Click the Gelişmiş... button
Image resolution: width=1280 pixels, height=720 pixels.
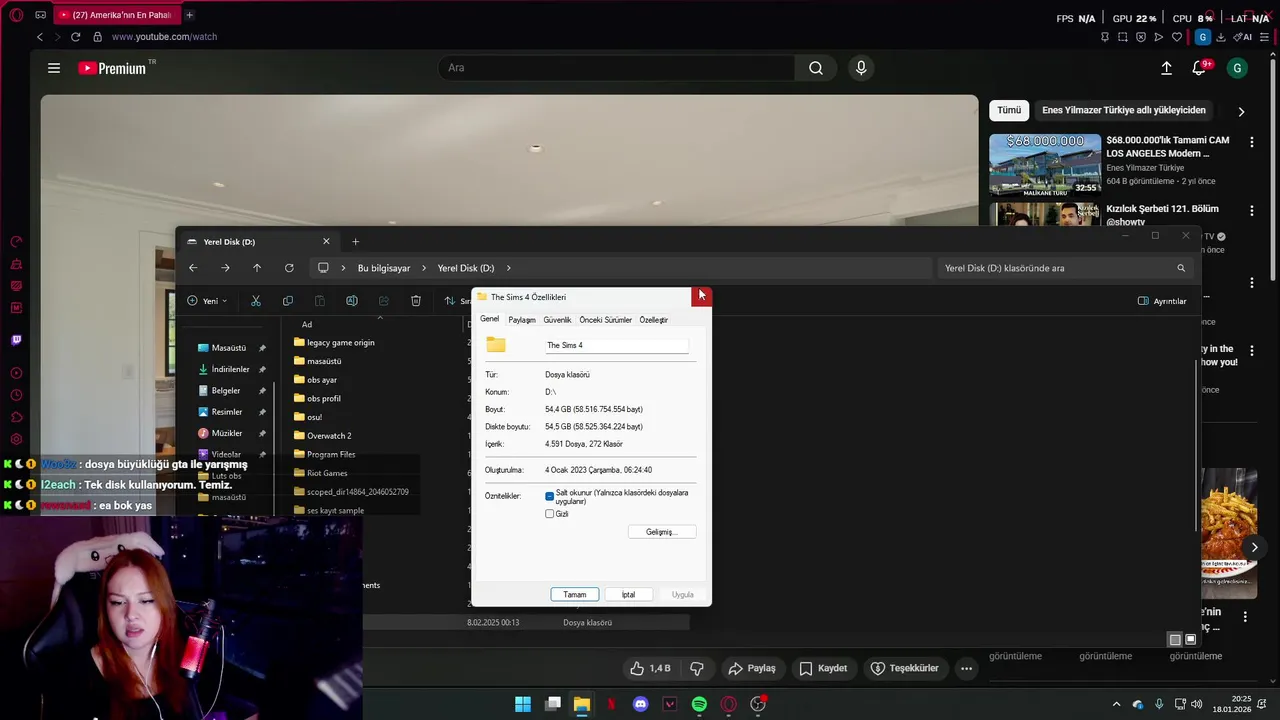(x=662, y=532)
